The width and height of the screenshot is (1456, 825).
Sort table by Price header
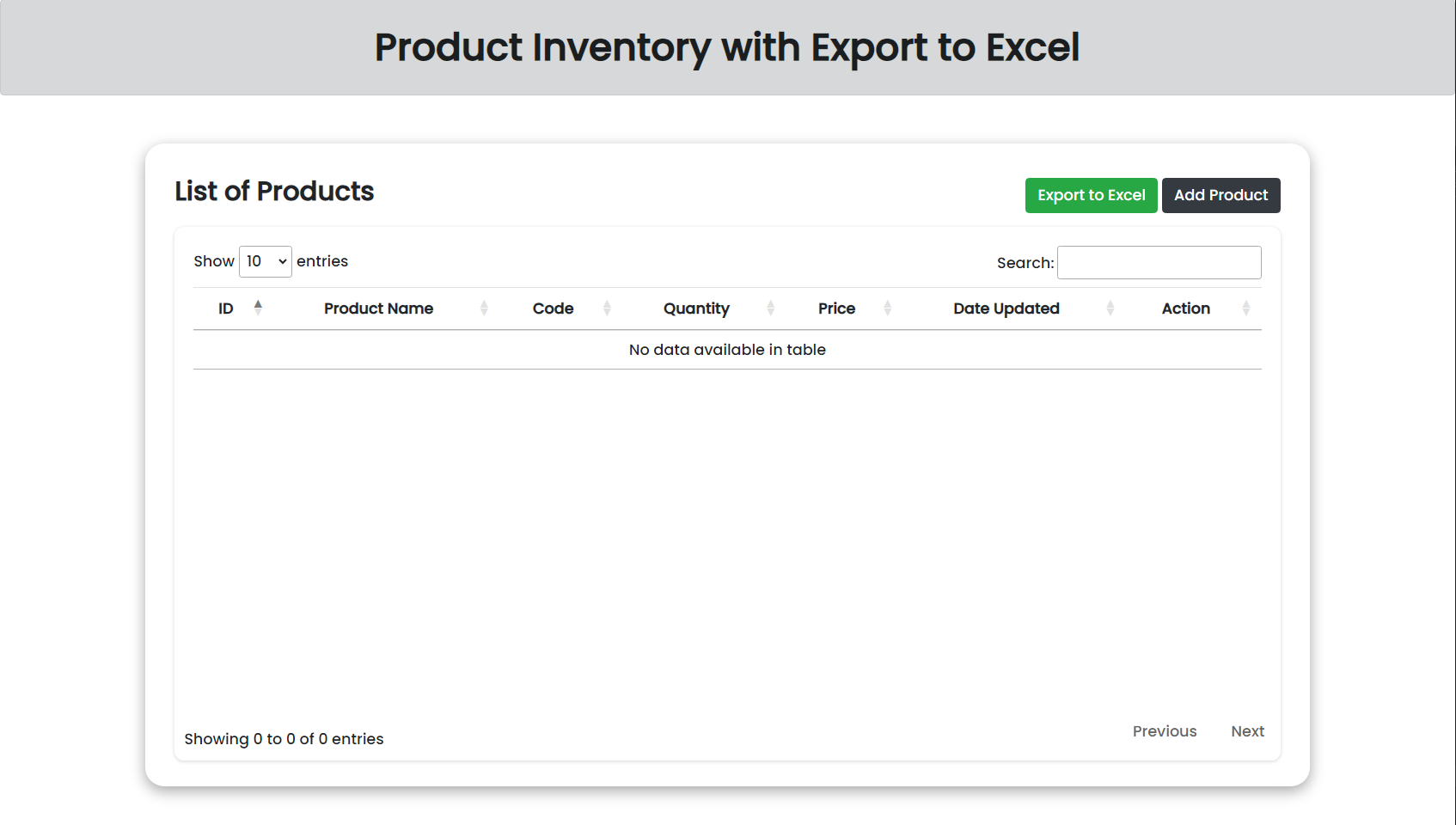(x=836, y=309)
